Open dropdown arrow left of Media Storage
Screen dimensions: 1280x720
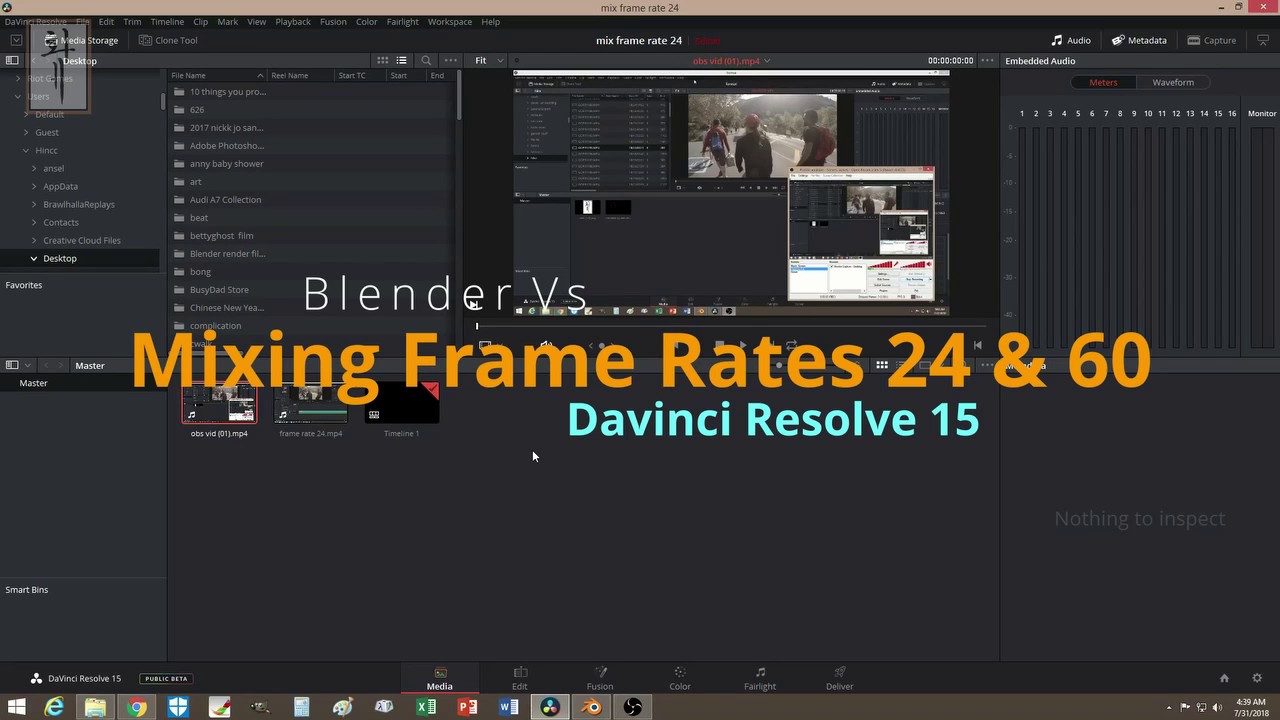[16, 40]
